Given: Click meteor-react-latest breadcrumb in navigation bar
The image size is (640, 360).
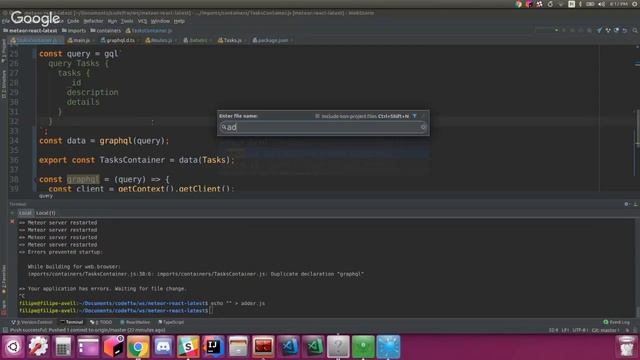Looking at the screenshot, I should 30,31.
